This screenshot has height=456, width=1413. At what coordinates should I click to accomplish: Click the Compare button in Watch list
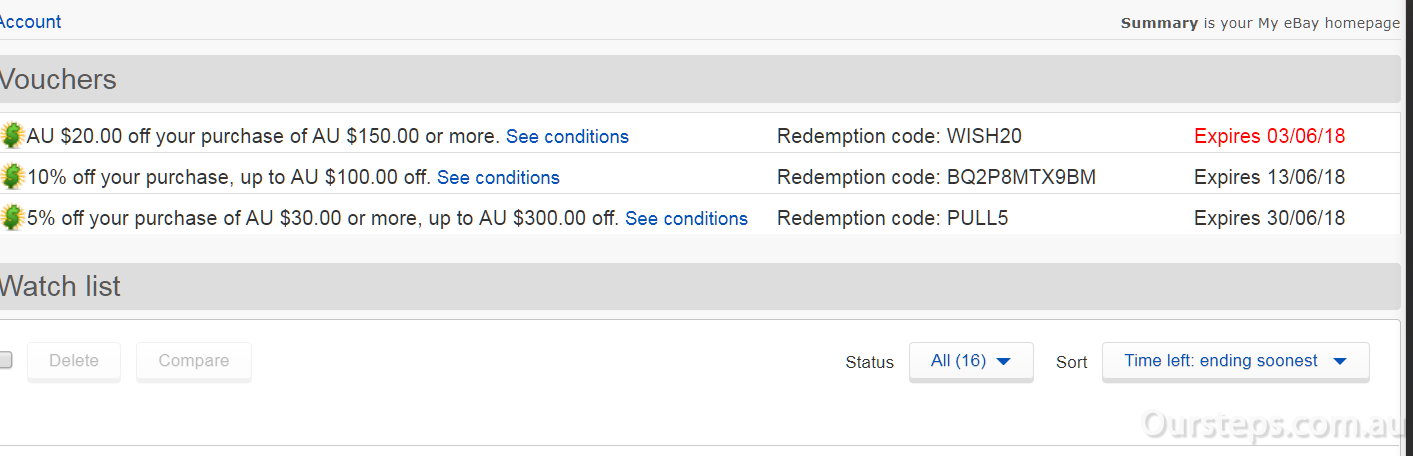194,361
